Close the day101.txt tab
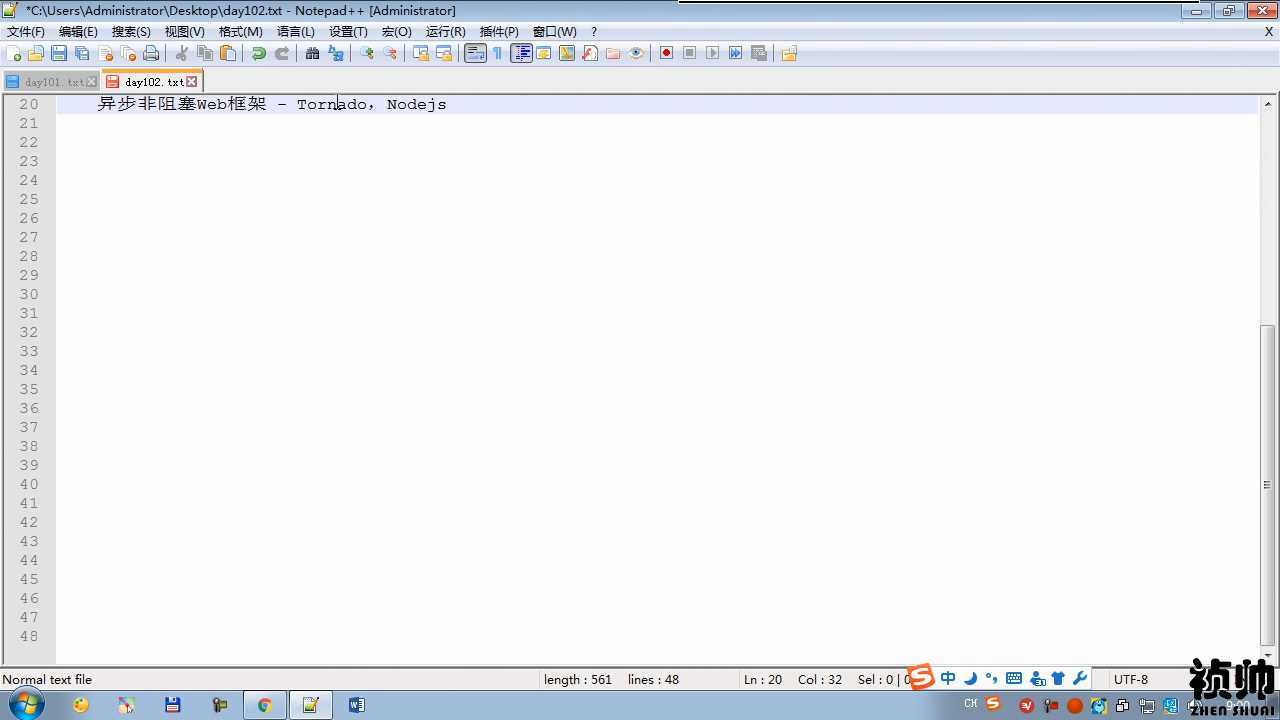This screenshot has height=720, width=1280. [92, 82]
